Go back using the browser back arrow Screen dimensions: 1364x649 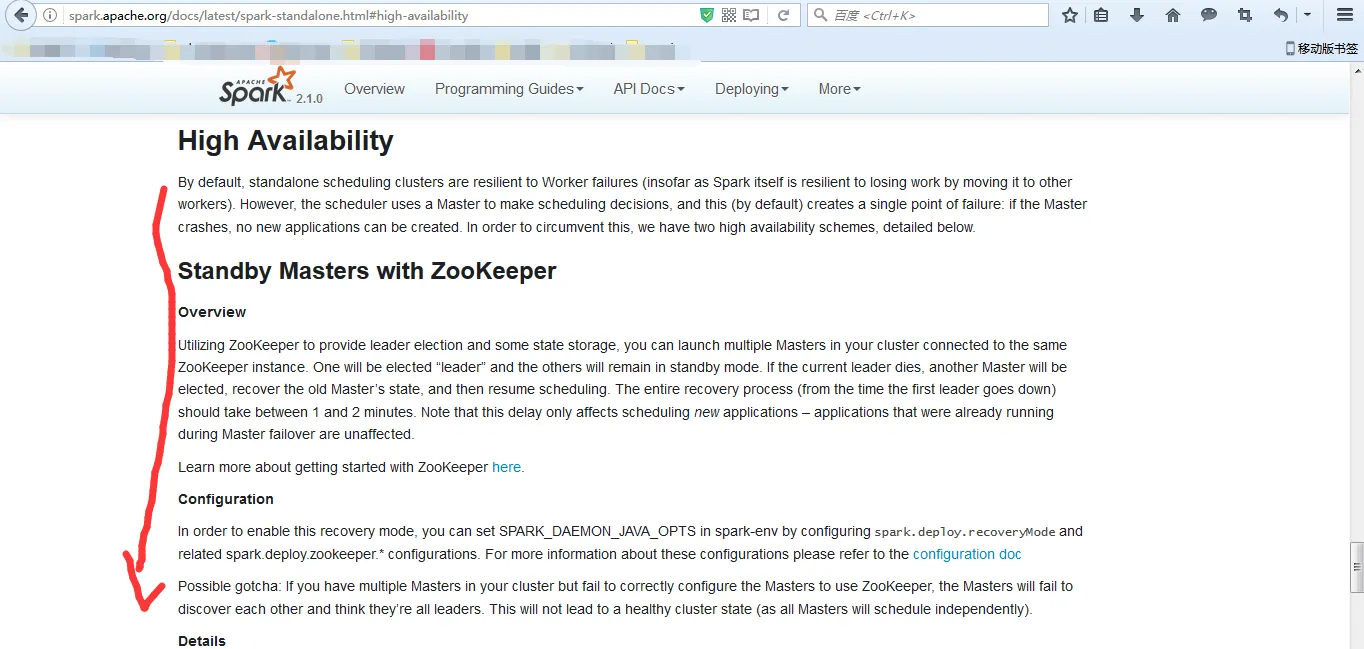[20, 15]
